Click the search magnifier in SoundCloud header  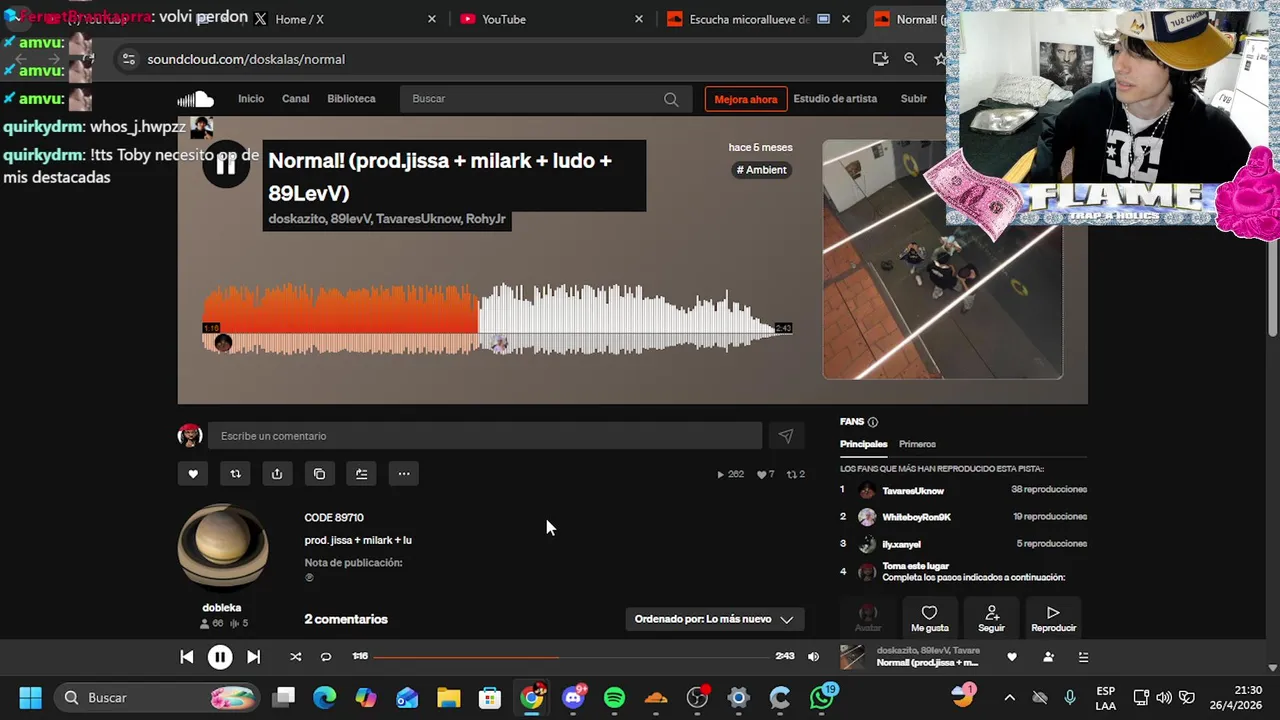[x=671, y=99]
